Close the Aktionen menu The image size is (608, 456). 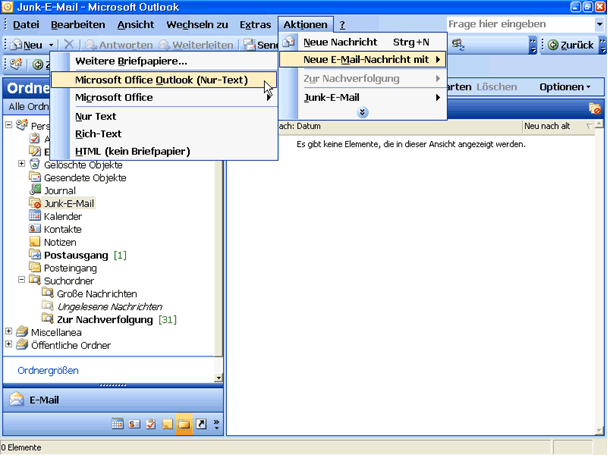(x=305, y=25)
